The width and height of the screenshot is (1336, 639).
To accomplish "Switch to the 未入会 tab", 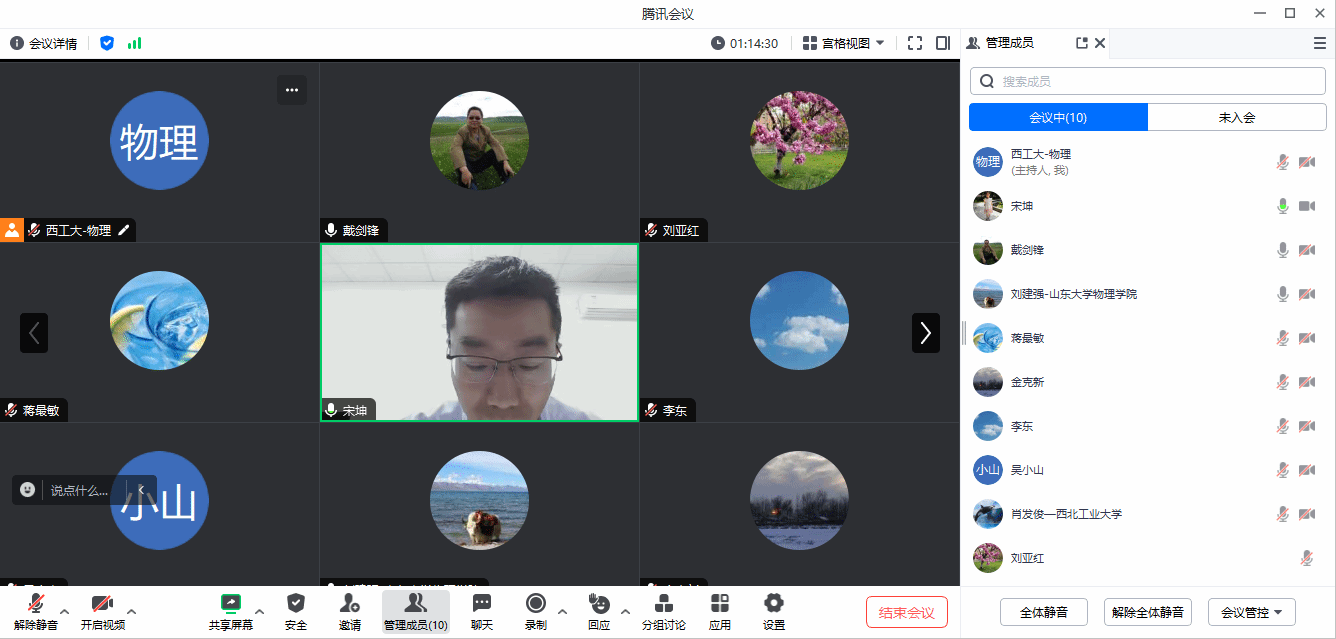I will (1236, 117).
